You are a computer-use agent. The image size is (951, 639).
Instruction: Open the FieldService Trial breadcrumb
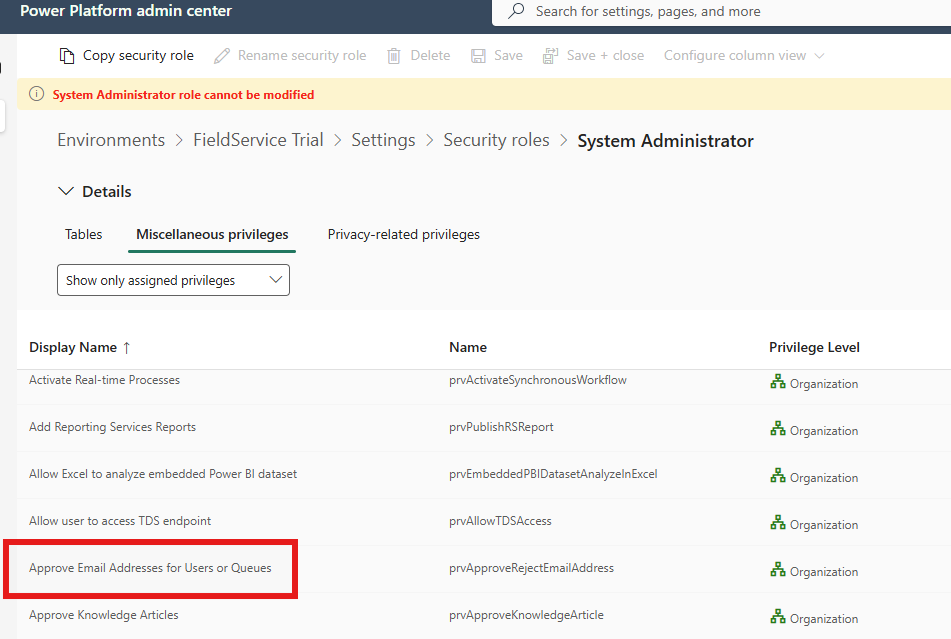(x=258, y=140)
